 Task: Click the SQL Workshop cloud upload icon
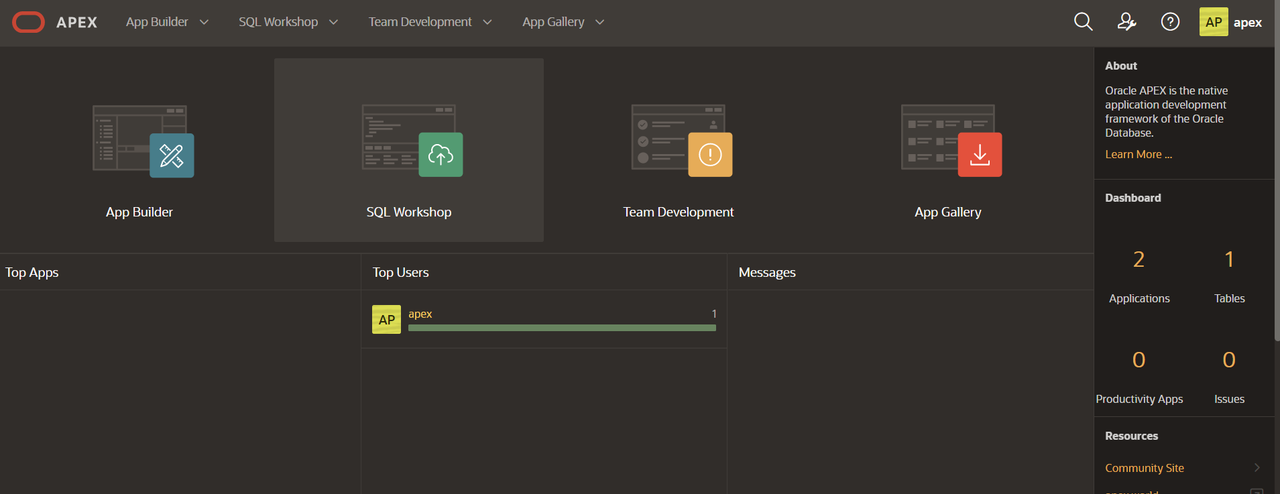441,155
